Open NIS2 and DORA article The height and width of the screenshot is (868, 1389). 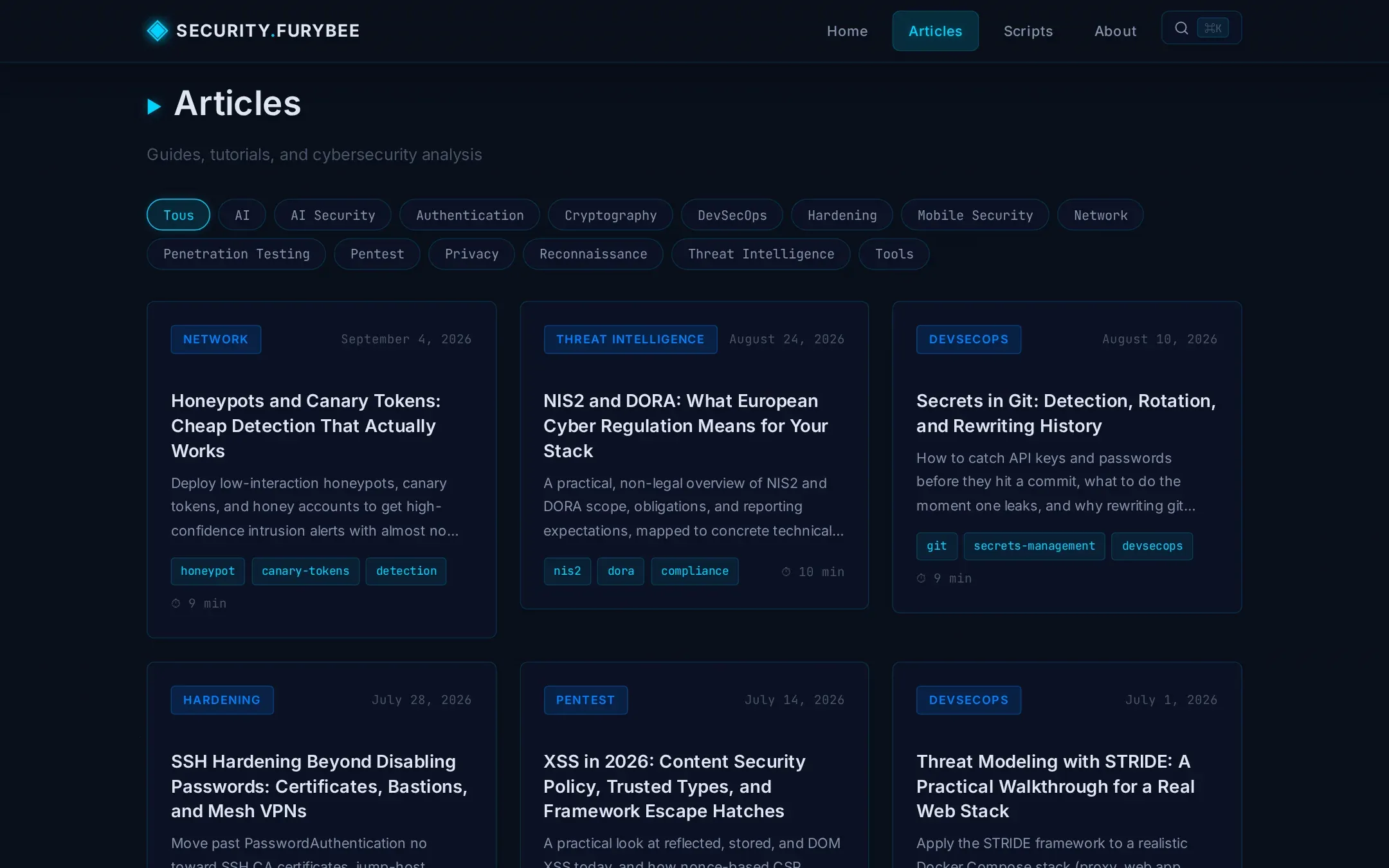click(x=685, y=426)
